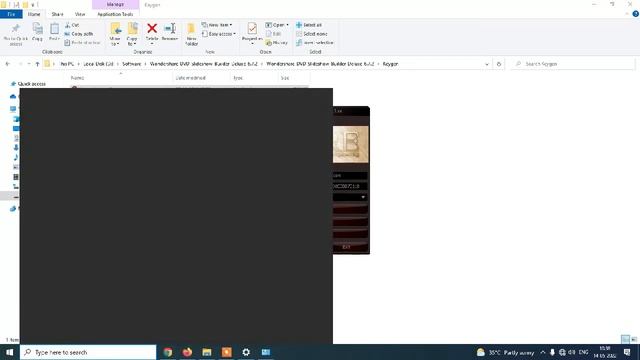Click Paste shortcut in ribbon
Screen dimensions: 640x360
[82, 42]
